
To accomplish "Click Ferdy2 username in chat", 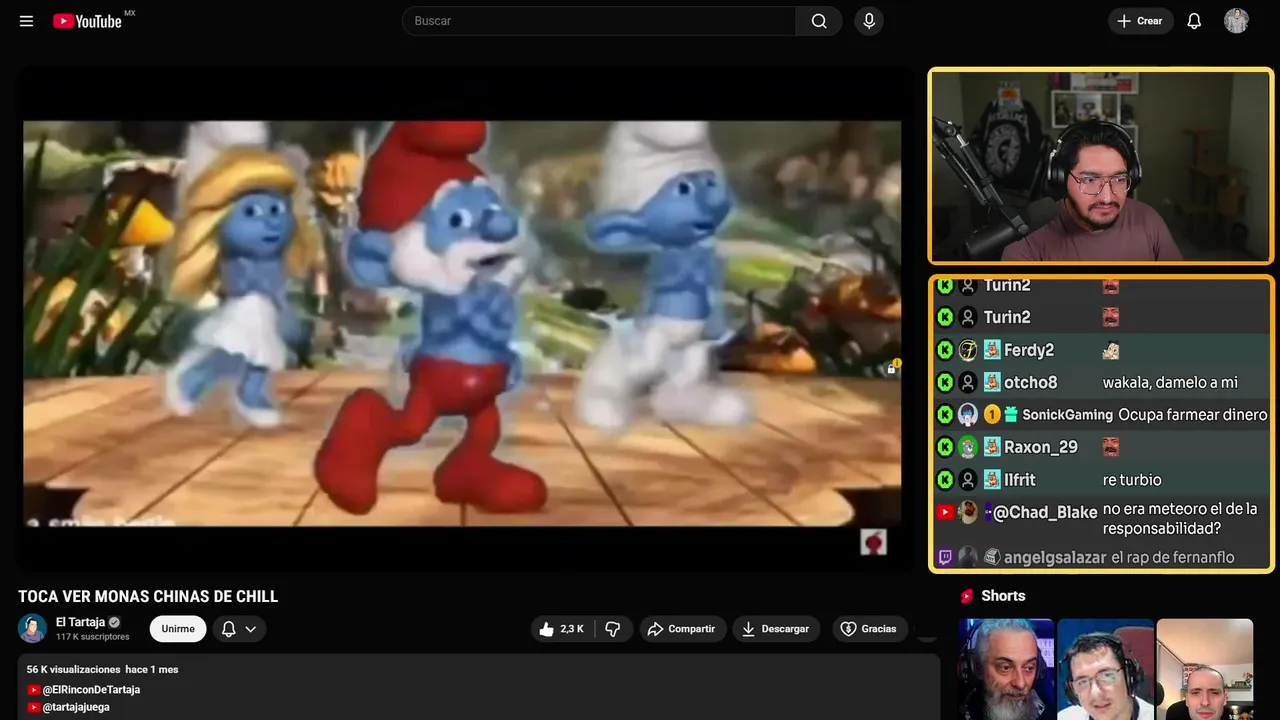I will pyautogui.click(x=1029, y=350).
